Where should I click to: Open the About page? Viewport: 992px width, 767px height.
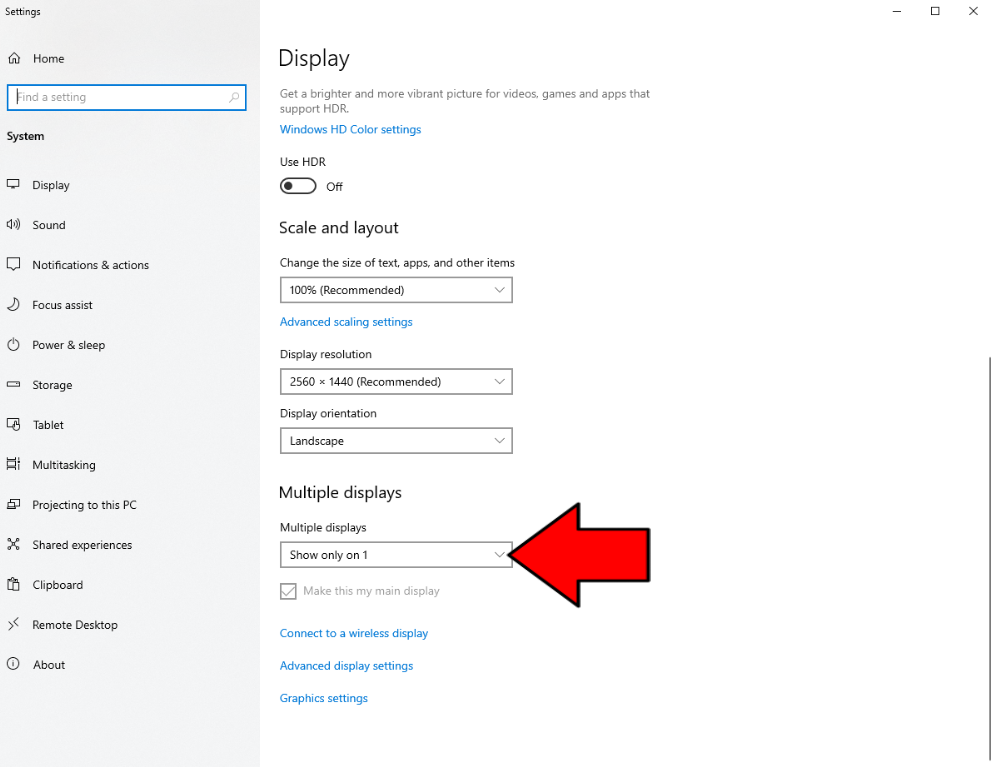49,664
